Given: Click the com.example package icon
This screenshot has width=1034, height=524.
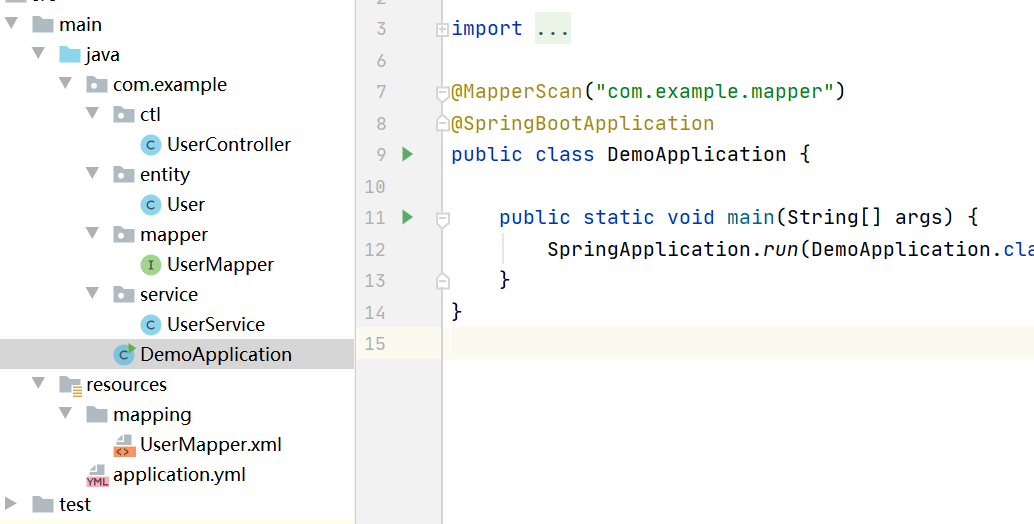Looking at the screenshot, I should [x=97, y=84].
